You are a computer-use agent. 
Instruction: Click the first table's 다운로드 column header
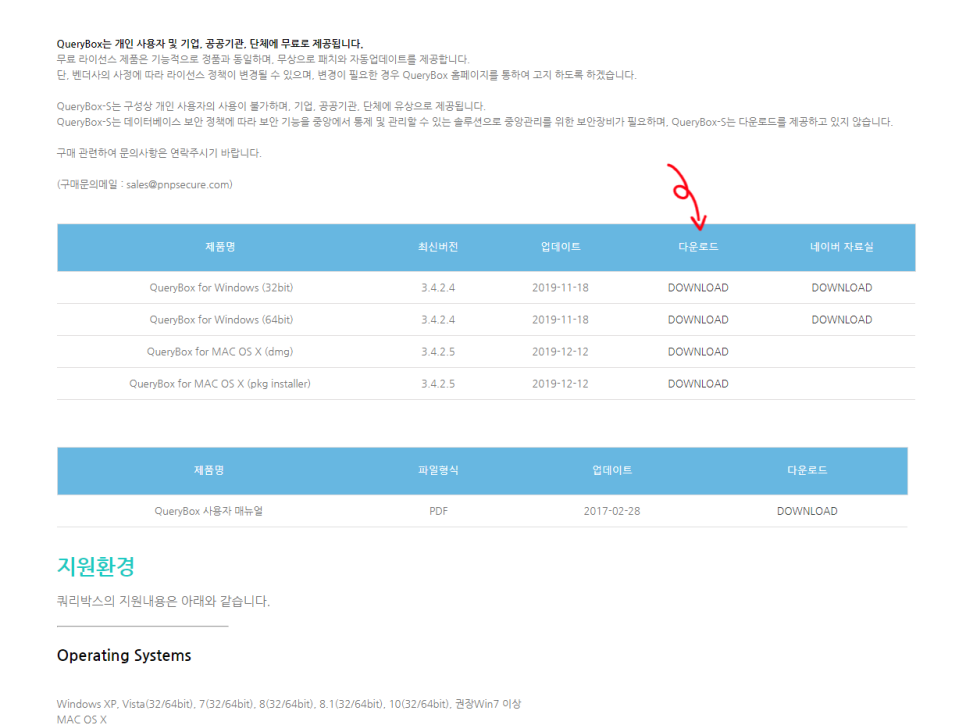pos(698,247)
